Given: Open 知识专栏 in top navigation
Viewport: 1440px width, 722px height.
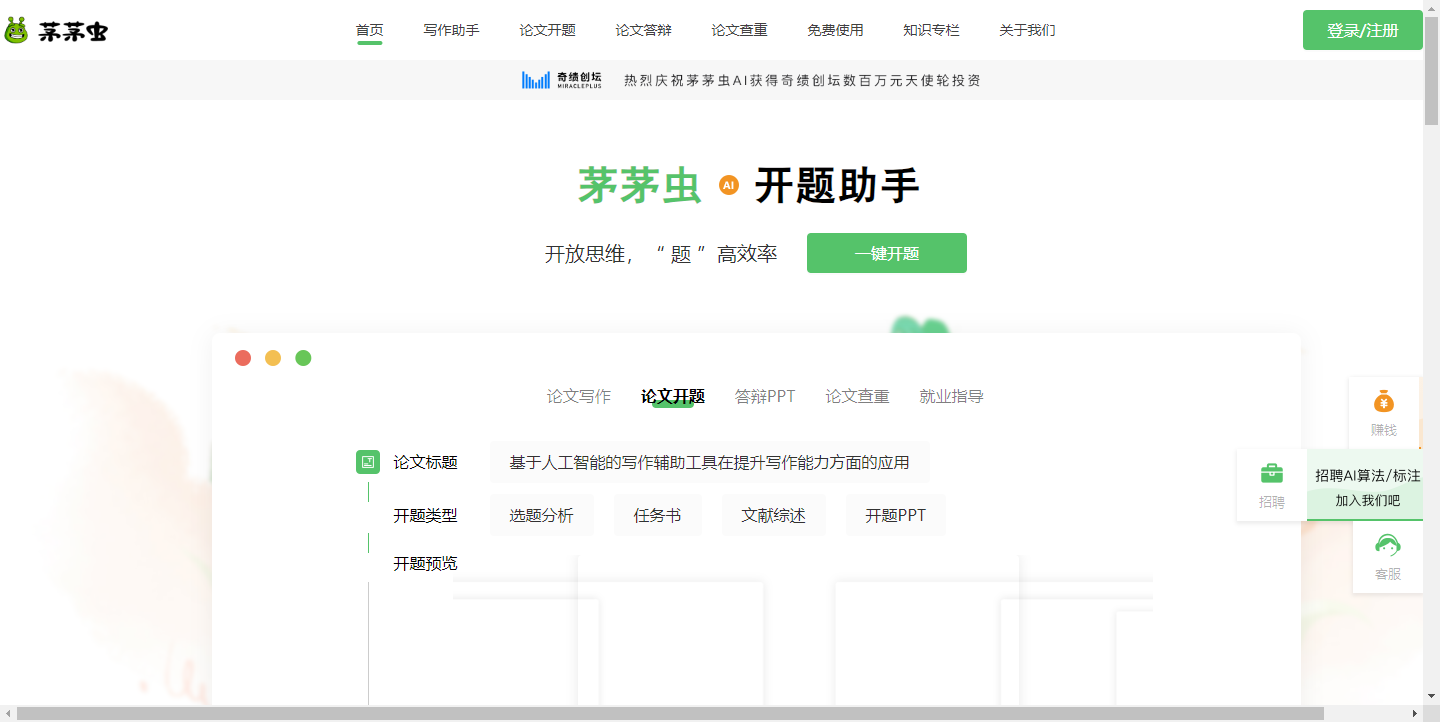Looking at the screenshot, I should point(931,30).
